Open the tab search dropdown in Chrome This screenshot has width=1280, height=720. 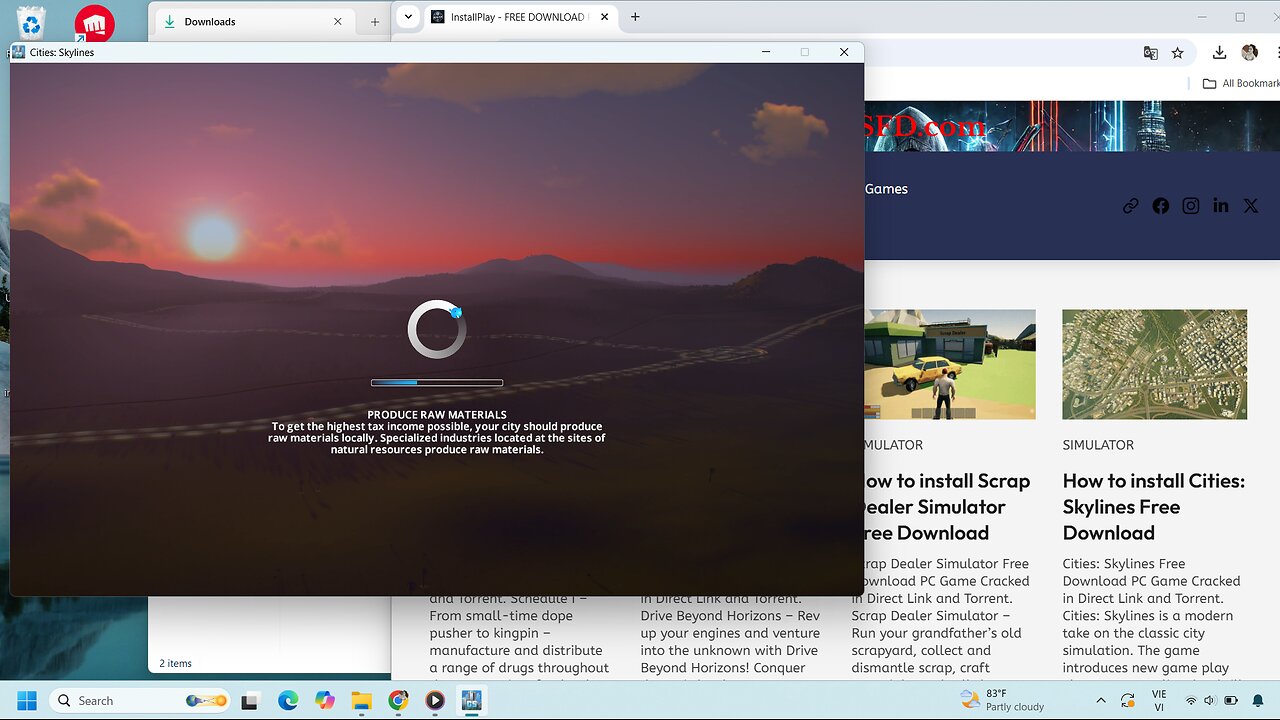408,17
